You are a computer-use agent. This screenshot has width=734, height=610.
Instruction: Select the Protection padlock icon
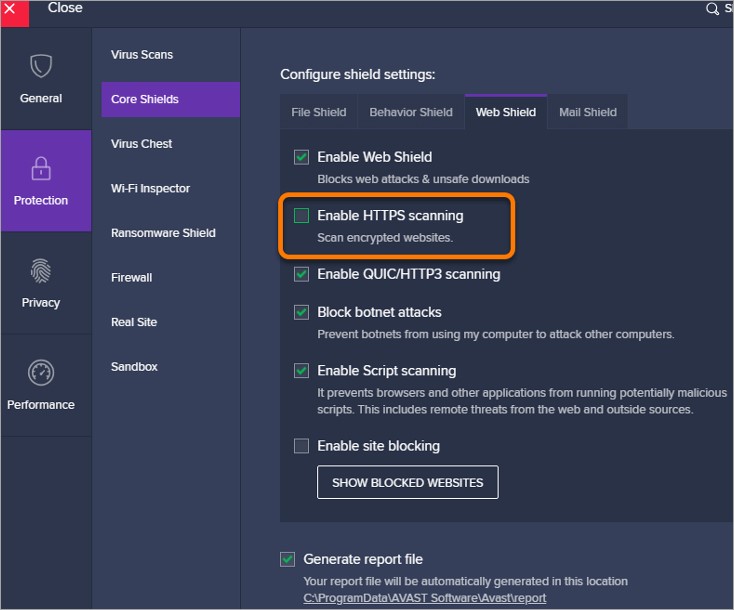tap(41, 169)
